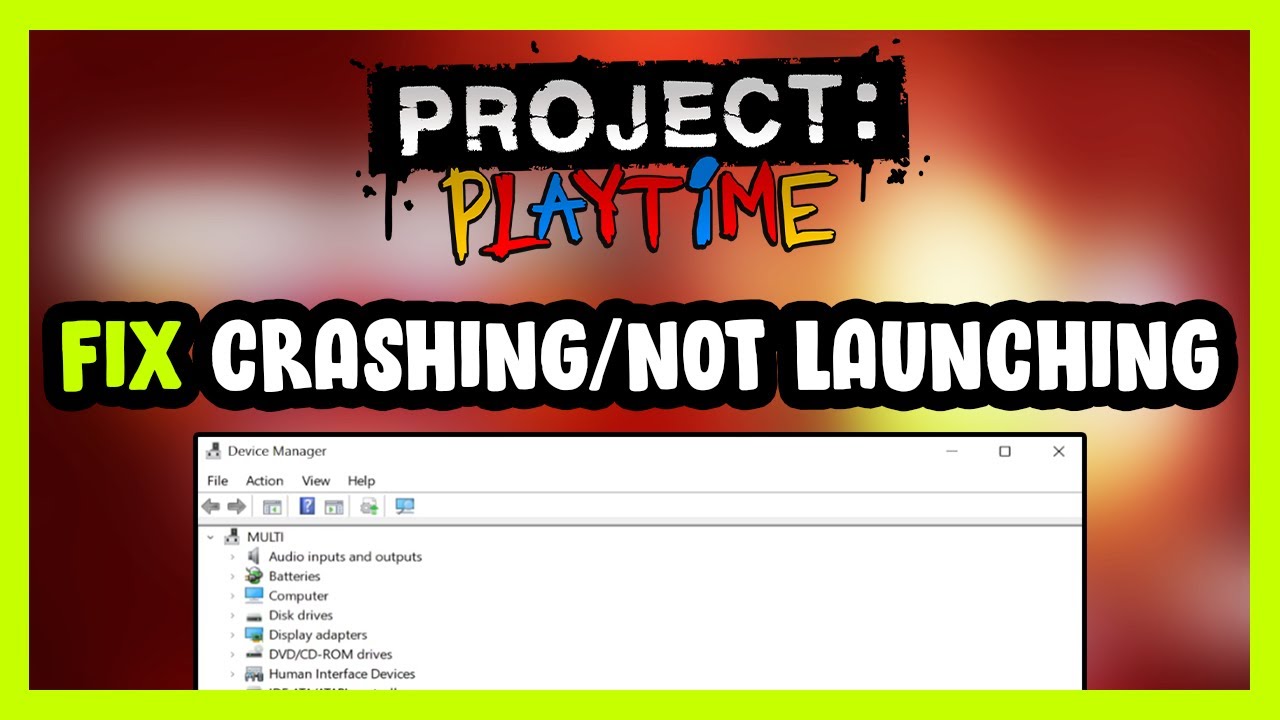
Task: Select the 'Disk drives' label
Action: [x=300, y=615]
